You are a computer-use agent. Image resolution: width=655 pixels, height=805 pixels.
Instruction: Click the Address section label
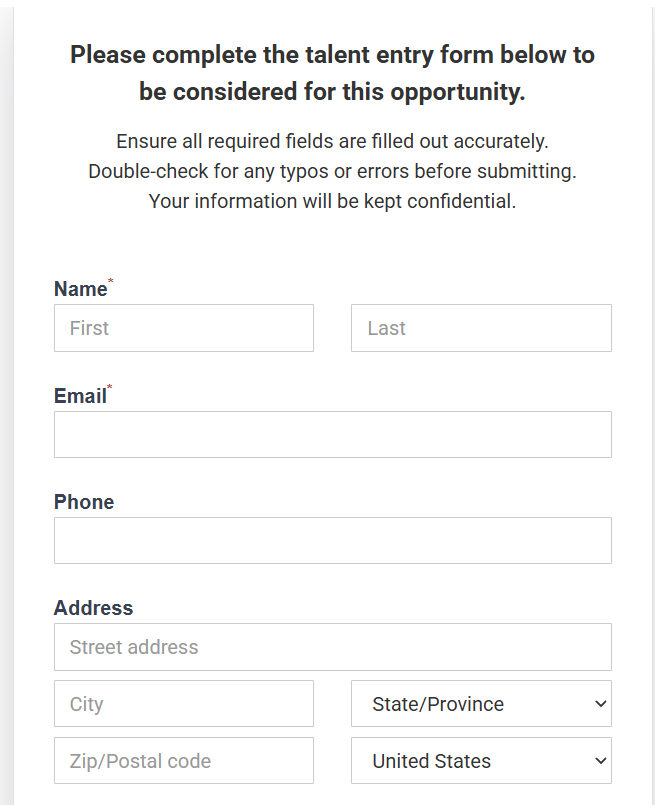pos(93,608)
